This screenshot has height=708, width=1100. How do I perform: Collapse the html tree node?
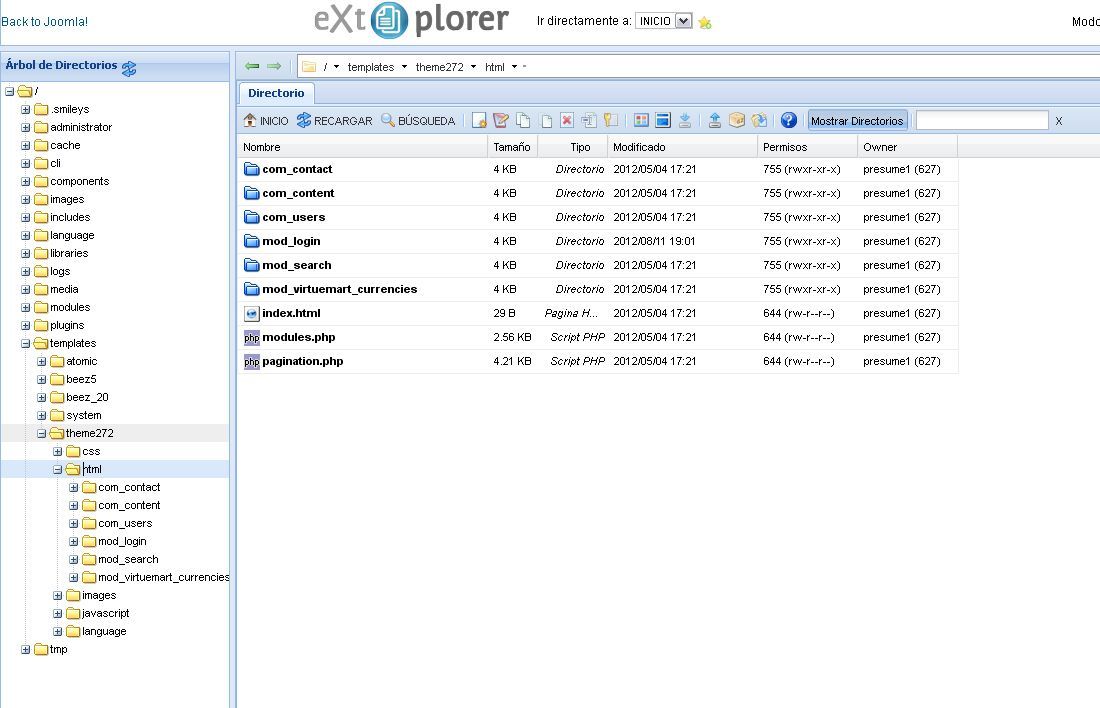tap(58, 469)
